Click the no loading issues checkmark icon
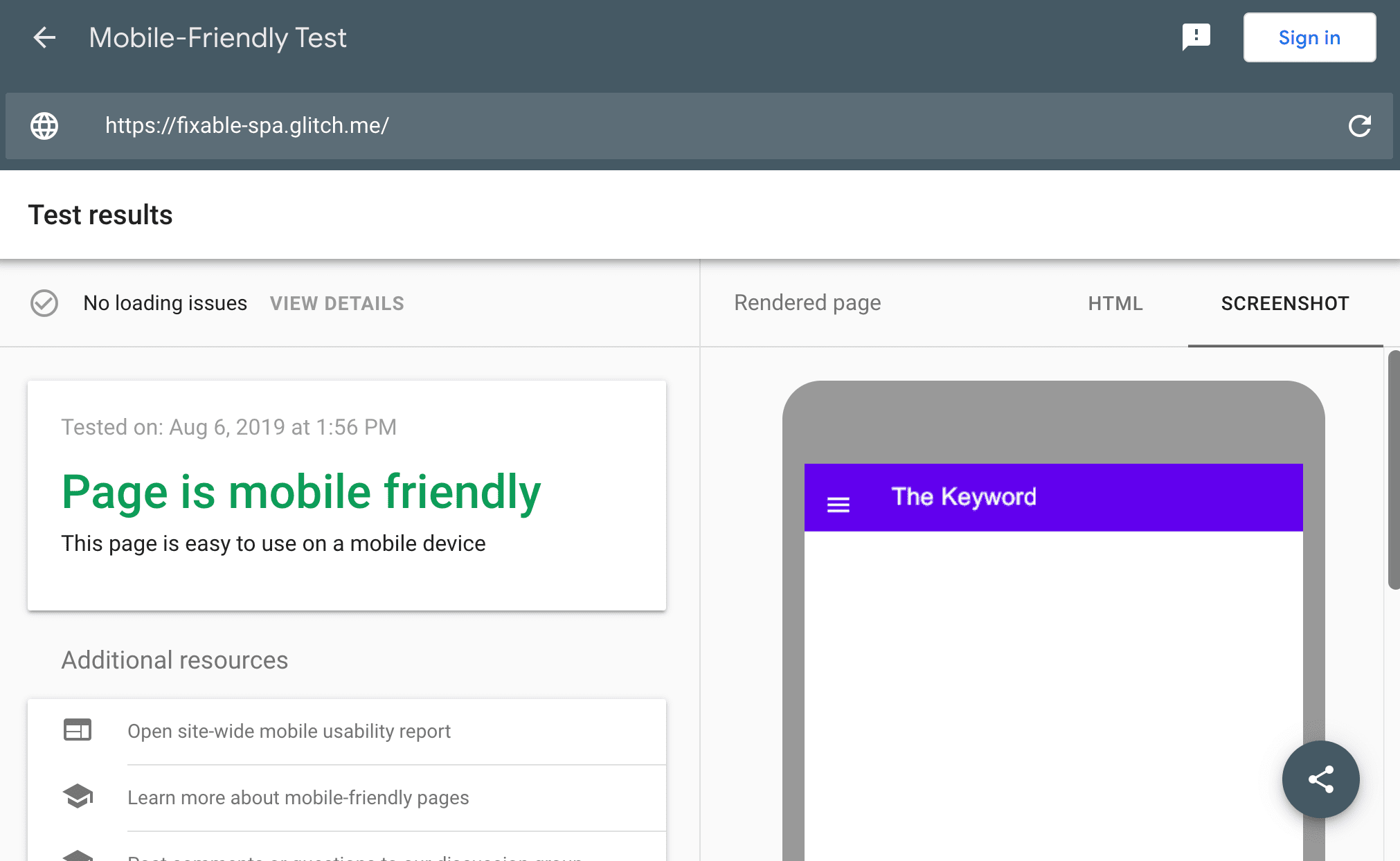1400x861 pixels. point(44,303)
